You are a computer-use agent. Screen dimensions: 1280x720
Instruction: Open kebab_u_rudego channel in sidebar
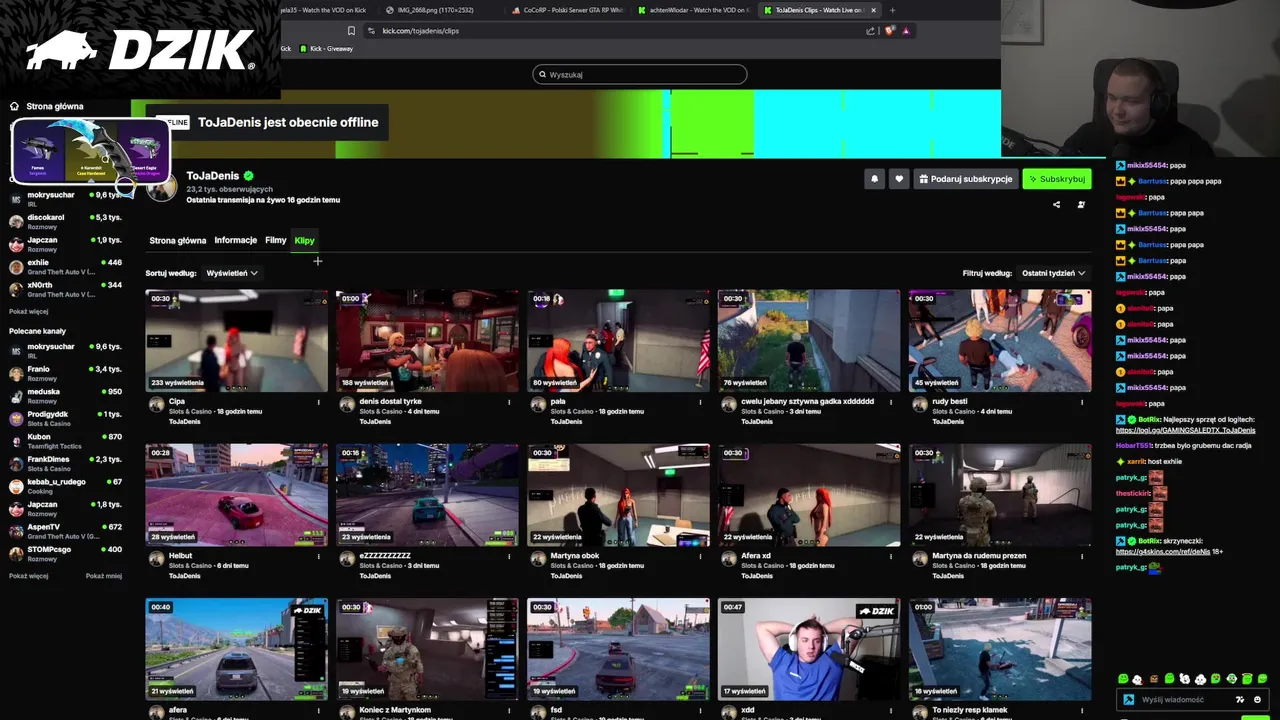[x=65, y=485]
